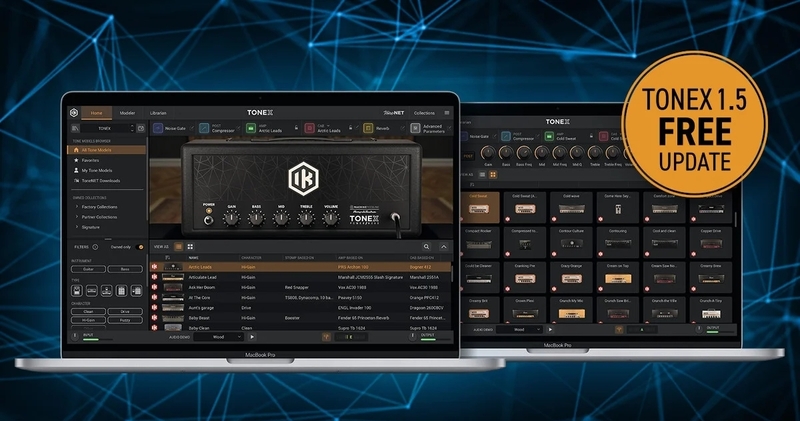Click the filters info icon
Image resolution: width=800 pixels, height=421 pixels.
pos(95,247)
